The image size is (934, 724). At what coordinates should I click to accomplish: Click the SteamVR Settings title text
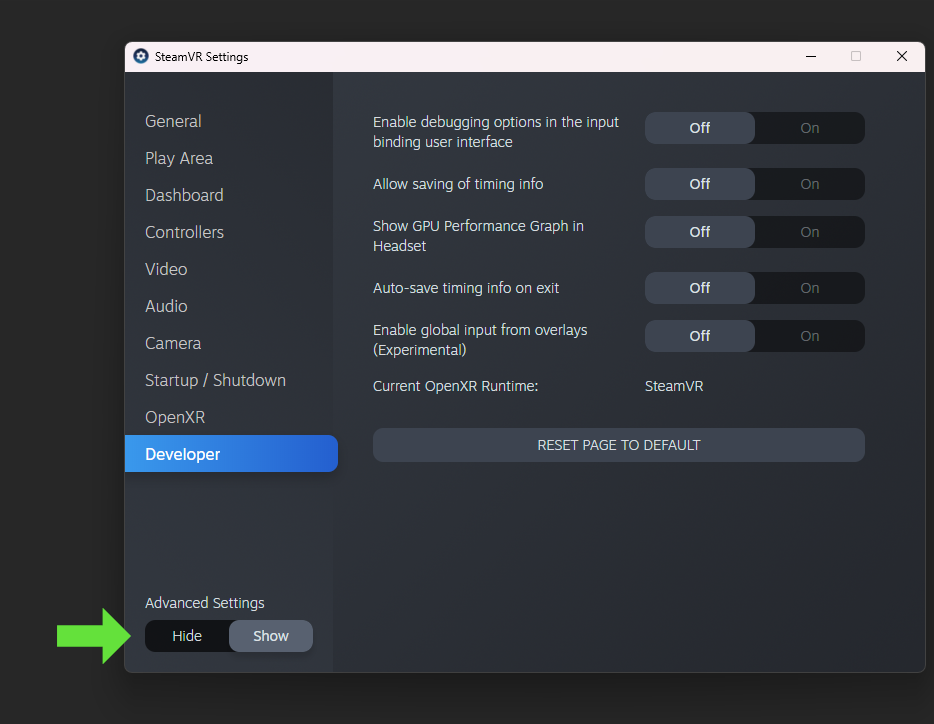point(201,57)
